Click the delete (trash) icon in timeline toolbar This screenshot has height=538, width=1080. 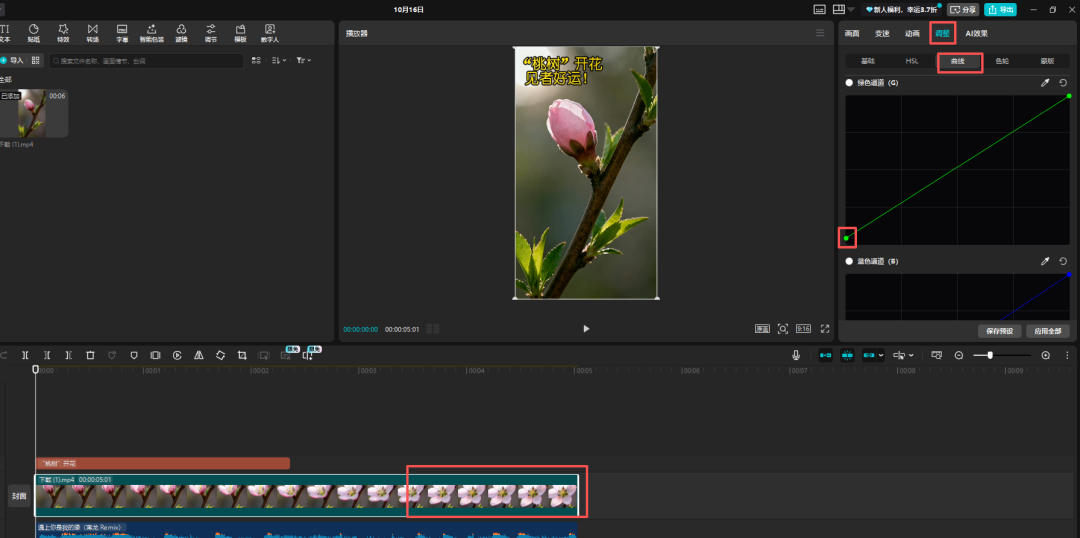click(90, 355)
